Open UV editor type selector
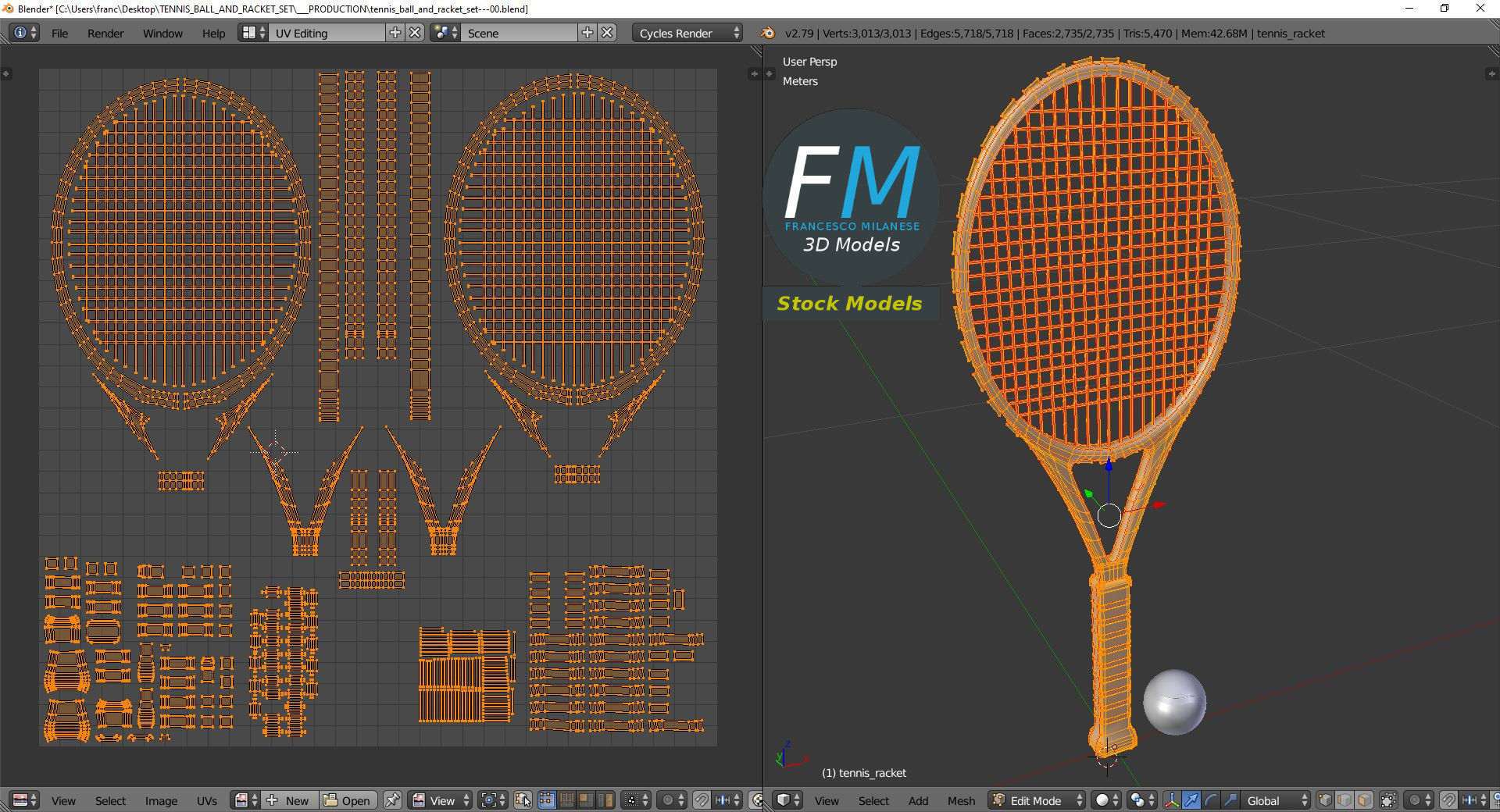The height and width of the screenshot is (812, 1500). coord(25,800)
